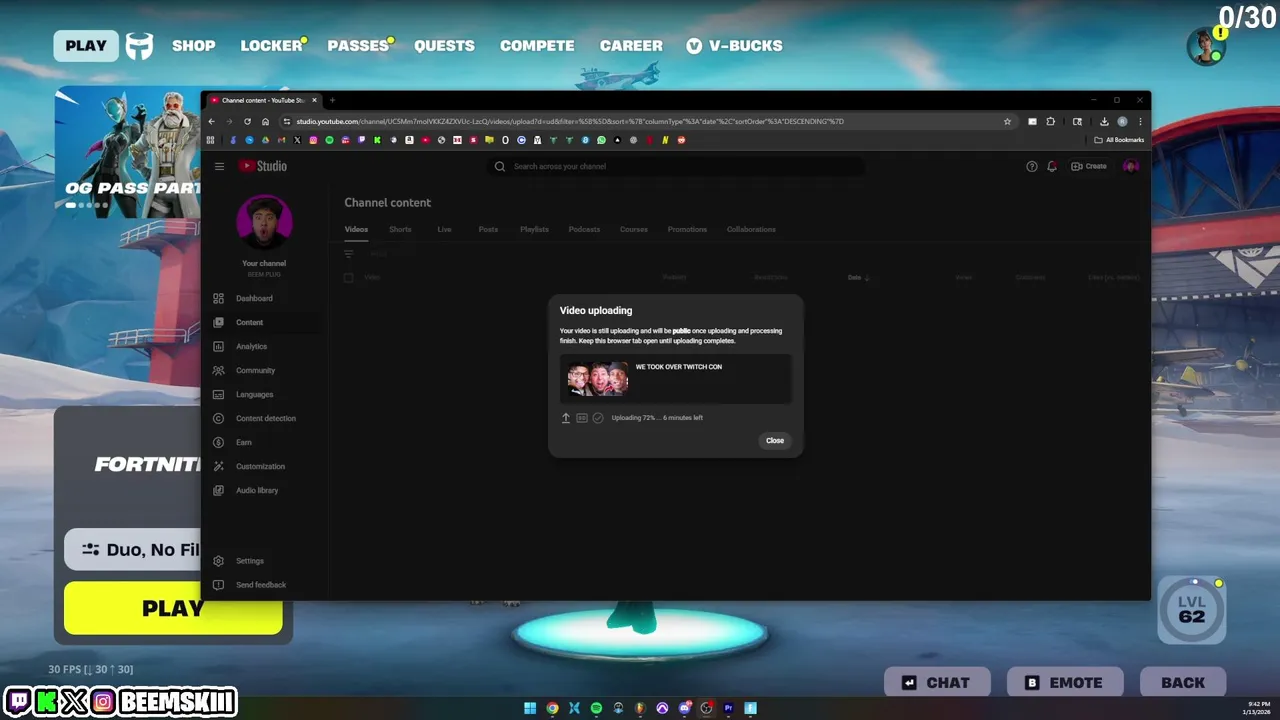The width and height of the screenshot is (1280, 720).
Task: Switch to the Courses tab
Action: click(x=634, y=229)
